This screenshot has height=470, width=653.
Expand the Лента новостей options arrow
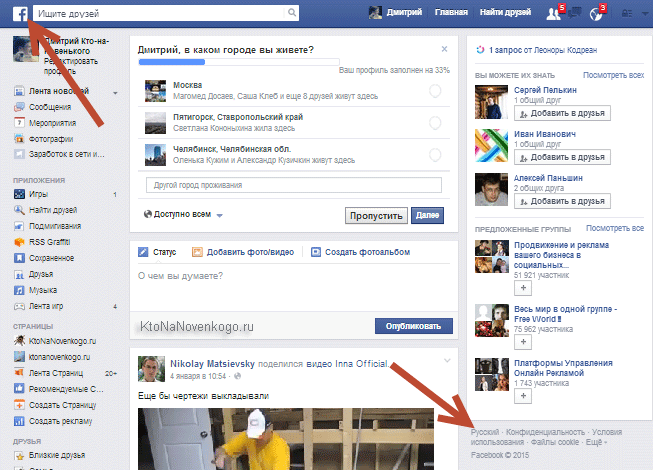(116, 92)
